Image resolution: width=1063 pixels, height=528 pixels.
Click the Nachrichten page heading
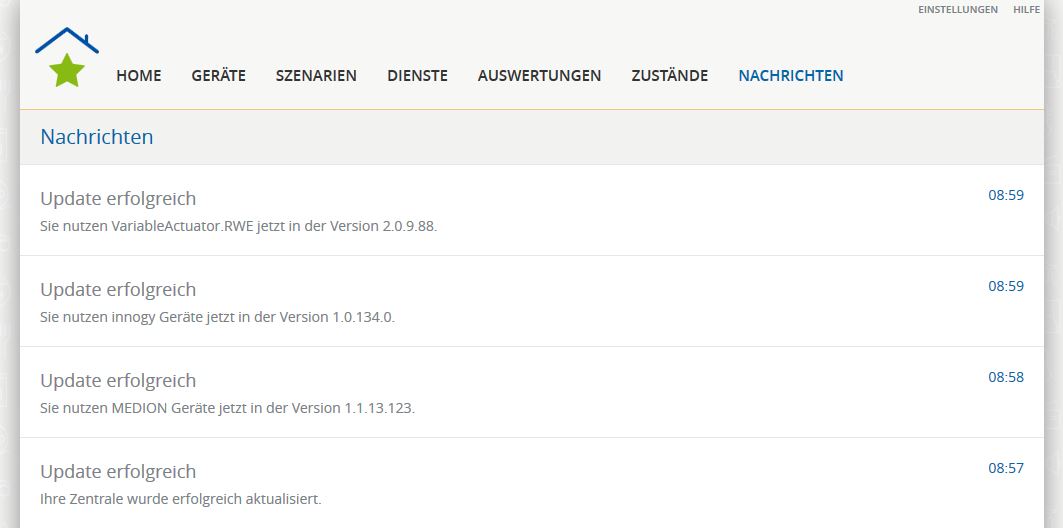pos(97,137)
